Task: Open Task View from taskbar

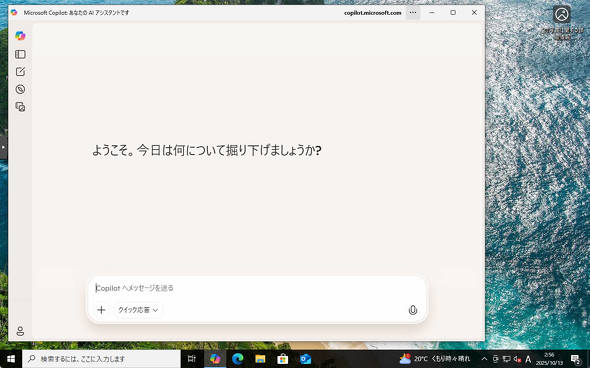Action: click(x=192, y=359)
